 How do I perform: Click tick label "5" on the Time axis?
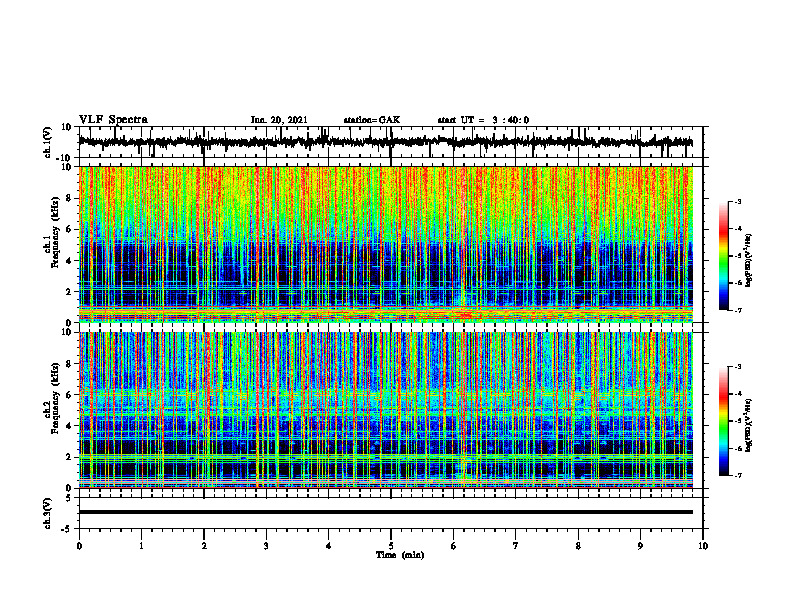[391, 546]
